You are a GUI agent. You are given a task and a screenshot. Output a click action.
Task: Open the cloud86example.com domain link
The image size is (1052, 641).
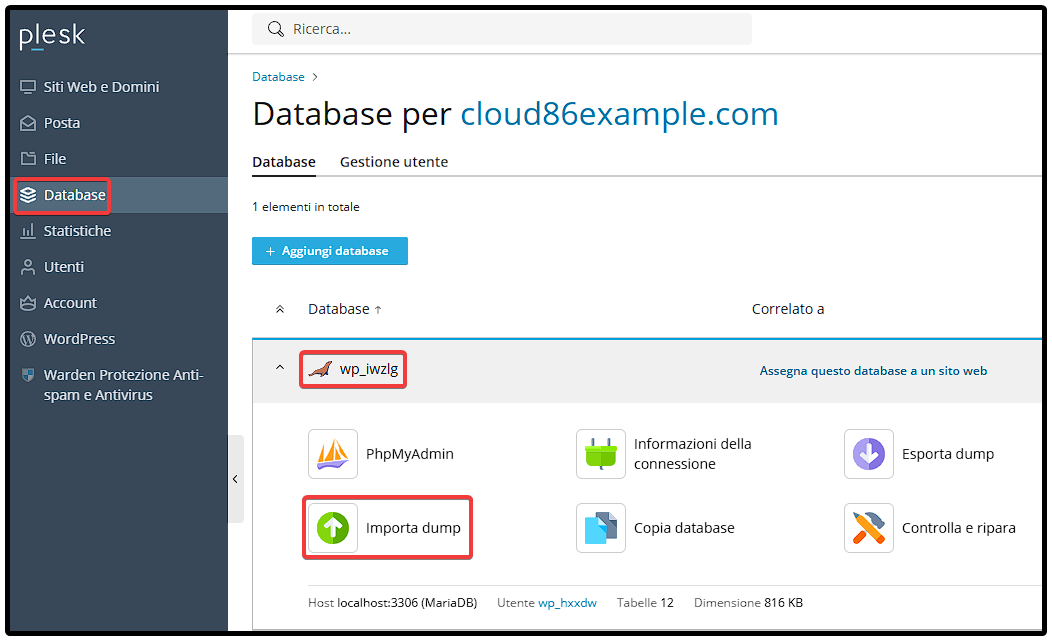[619, 114]
